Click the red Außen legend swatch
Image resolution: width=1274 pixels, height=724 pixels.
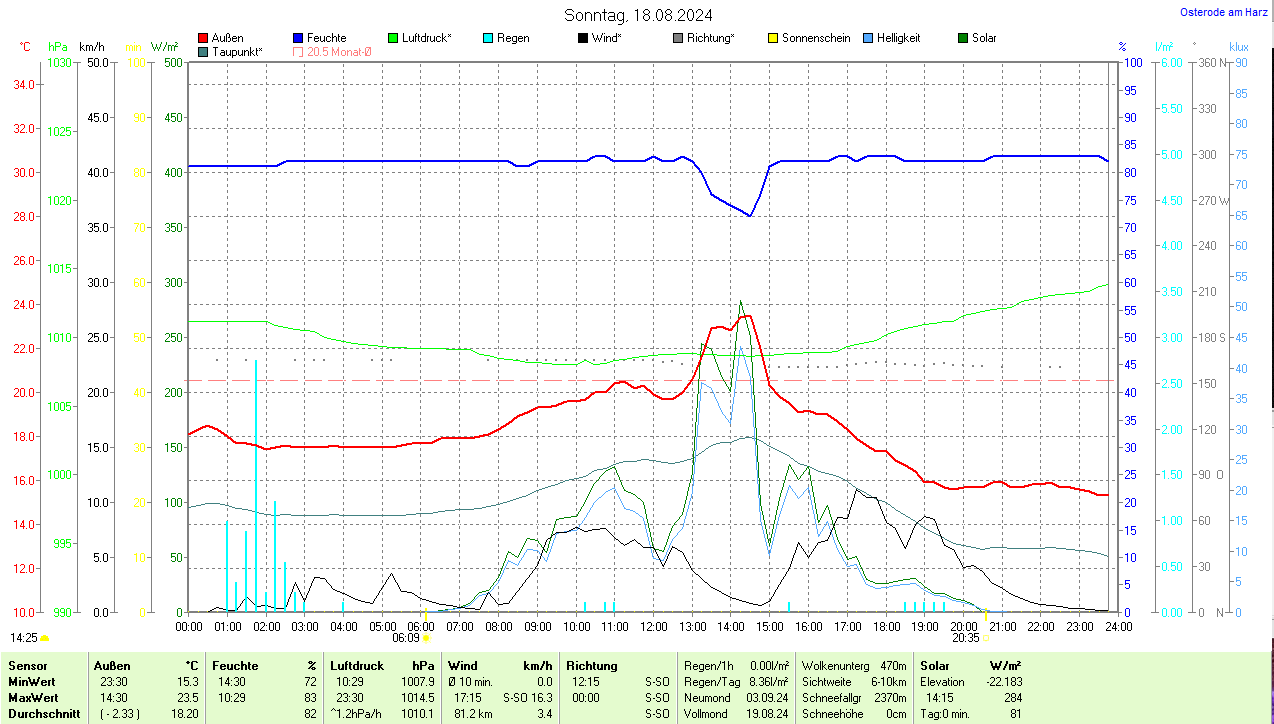[x=204, y=38]
